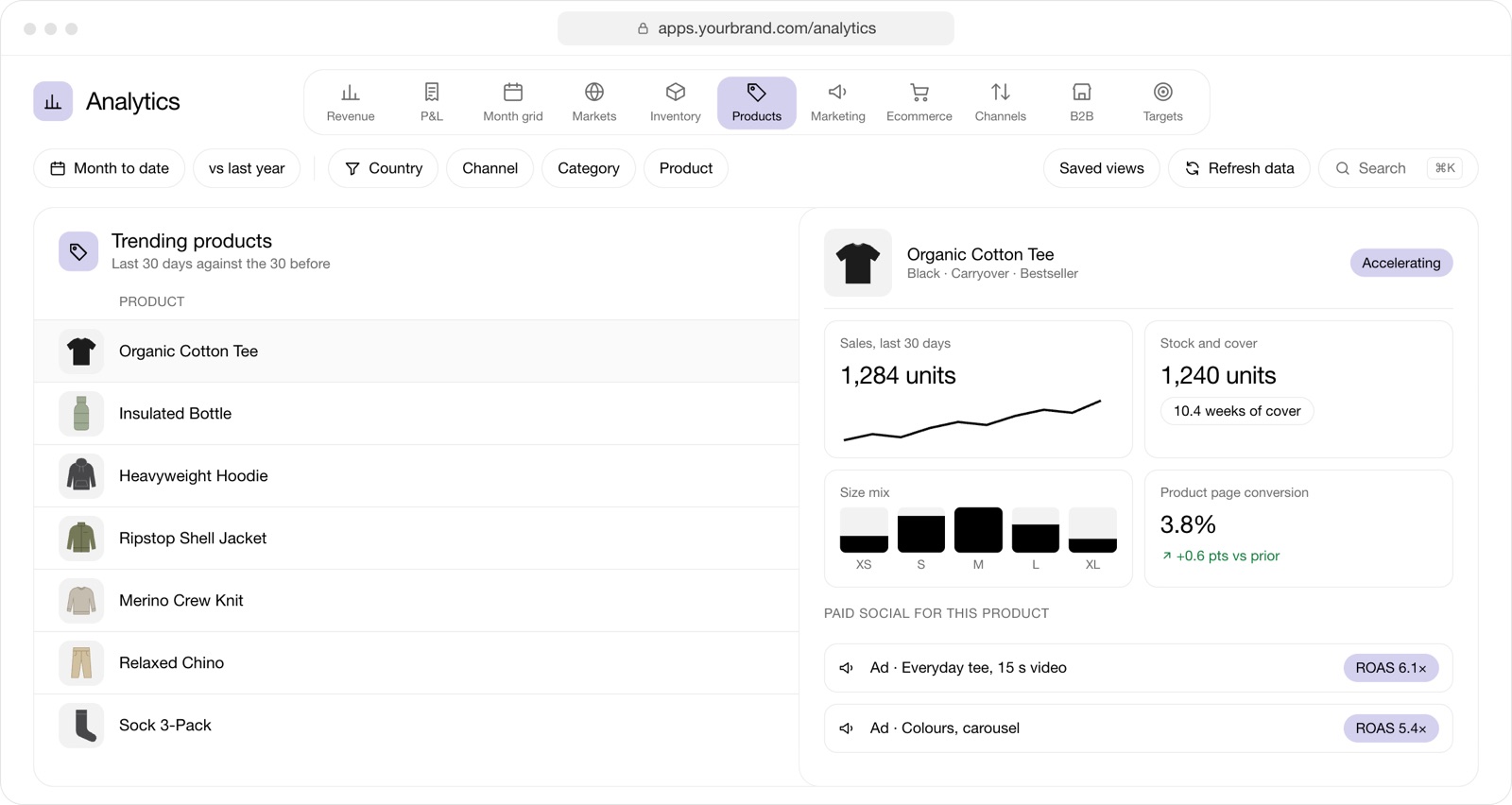
Task: Click the Ripstop Shell Jacket thumbnail
Action: click(x=81, y=539)
